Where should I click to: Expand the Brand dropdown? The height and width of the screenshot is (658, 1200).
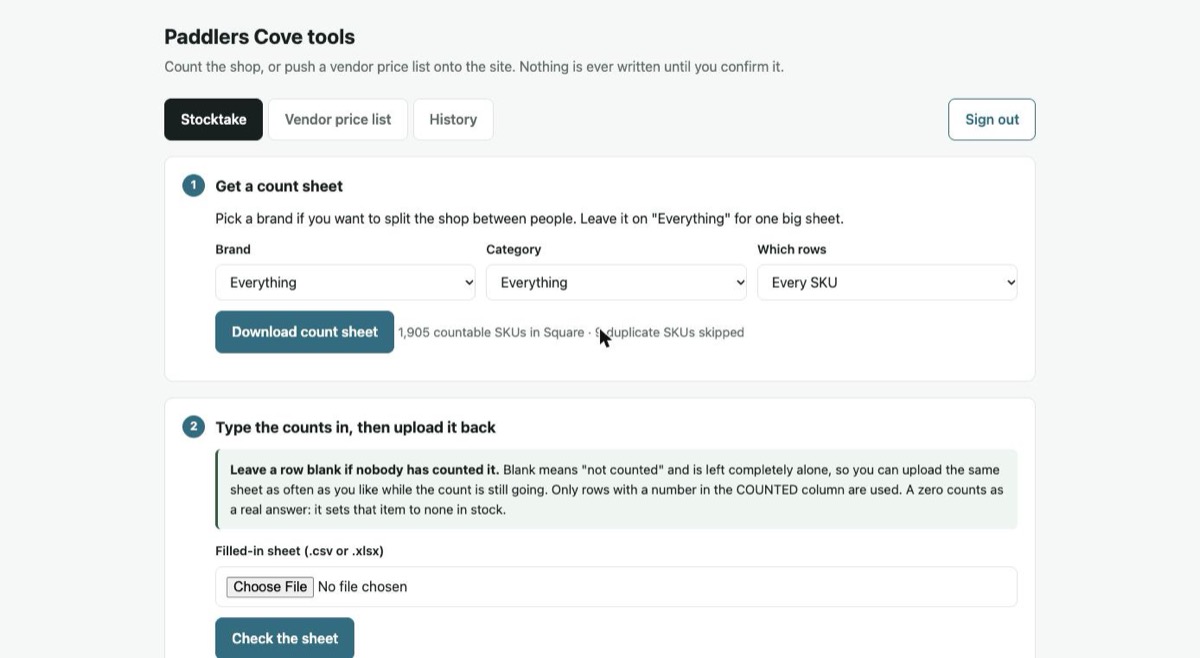coord(346,282)
